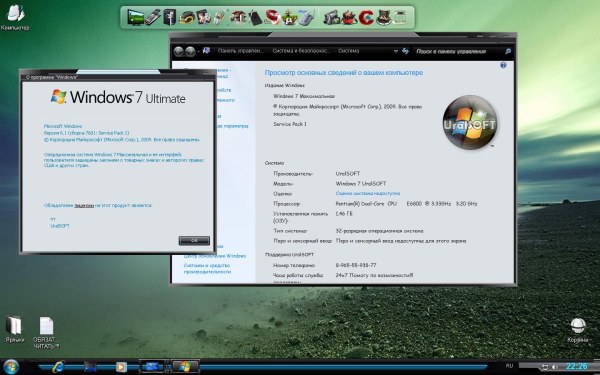600x375 pixels.
Task: Open the media player taskbar icon
Action: pos(121,367)
